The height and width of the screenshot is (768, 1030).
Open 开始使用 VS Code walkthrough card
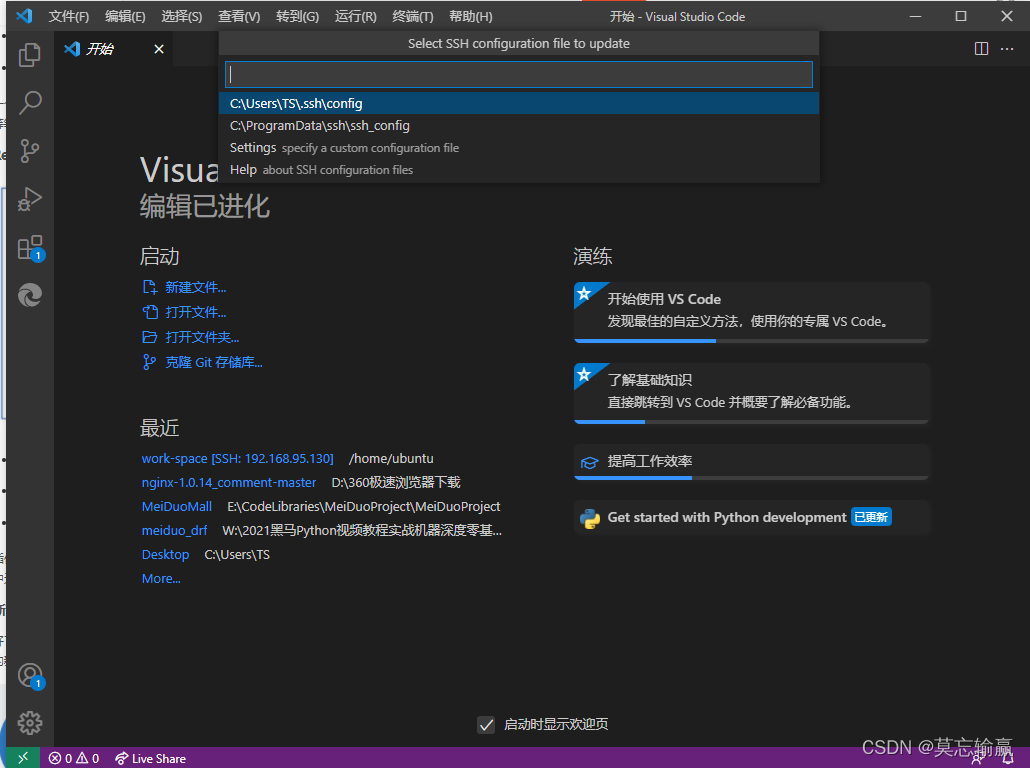(x=751, y=312)
